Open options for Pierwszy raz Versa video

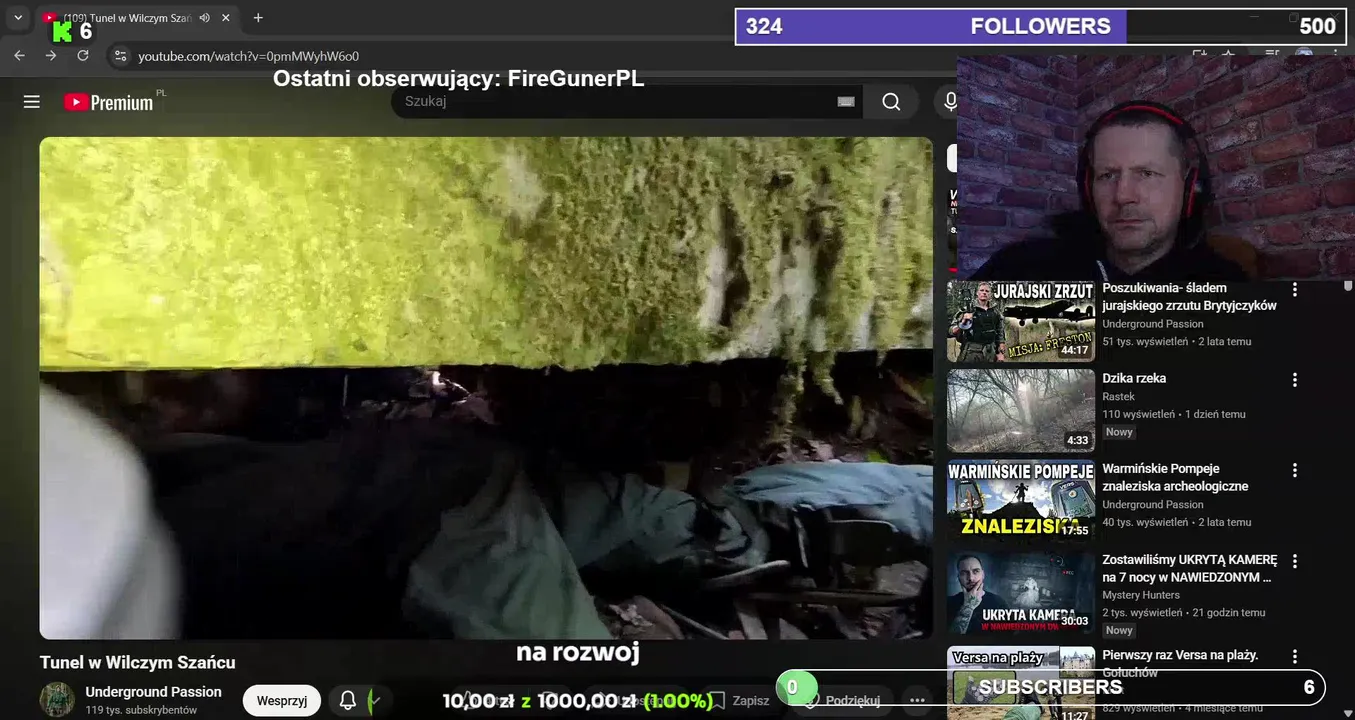(x=1295, y=657)
